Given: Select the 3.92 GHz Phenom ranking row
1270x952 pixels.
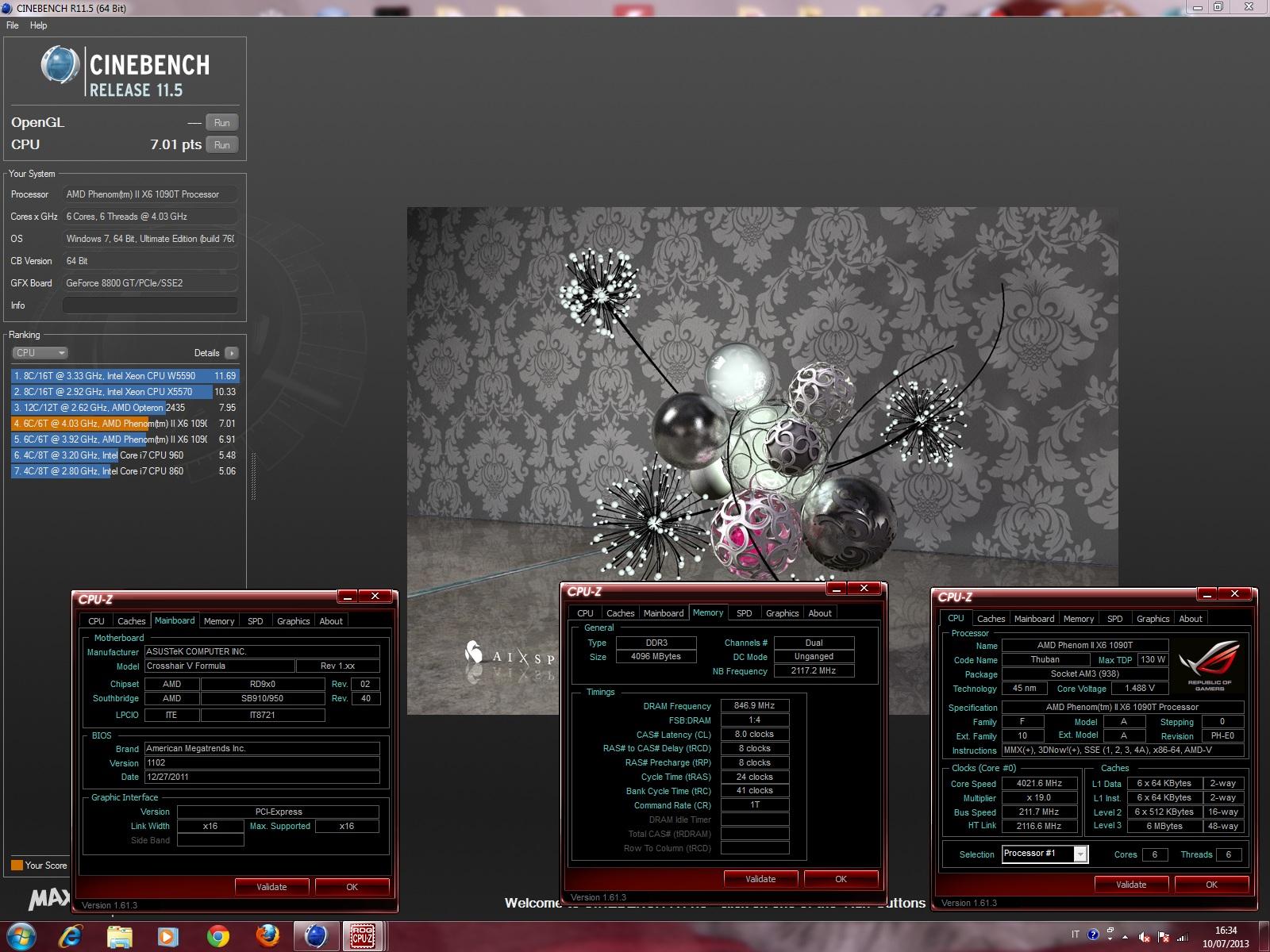Looking at the screenshot, I should pos(125,440).
